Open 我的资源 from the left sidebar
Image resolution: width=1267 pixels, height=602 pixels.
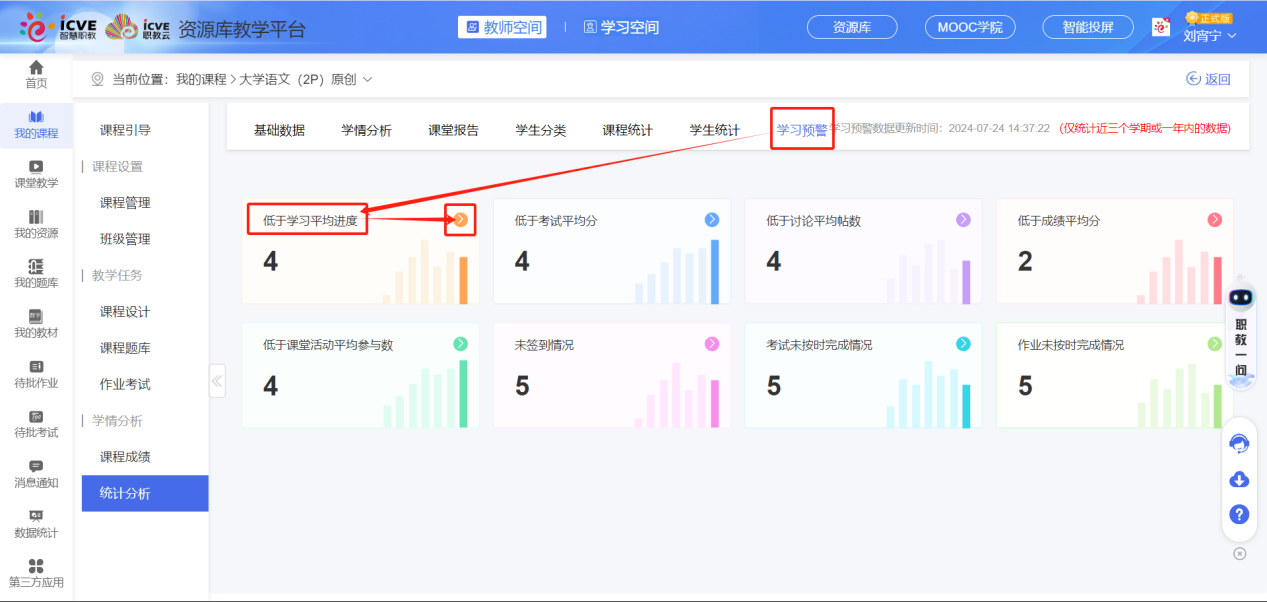(x=36, y=226)
